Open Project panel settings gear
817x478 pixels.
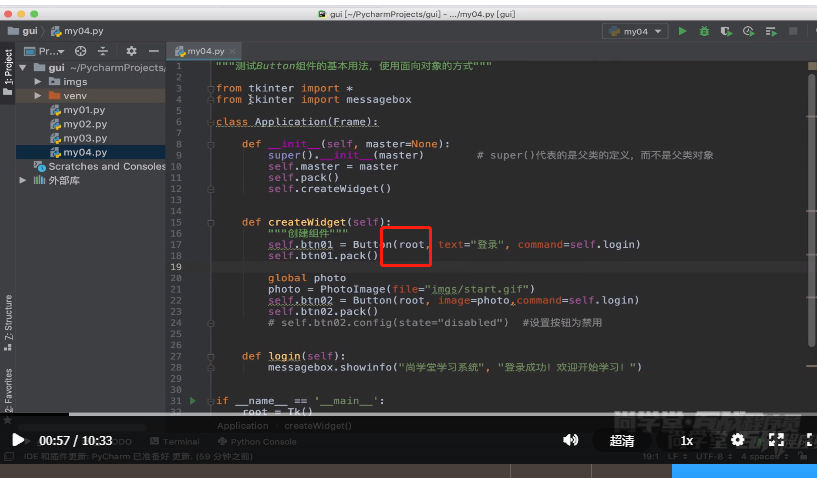[x=131, y=51]
